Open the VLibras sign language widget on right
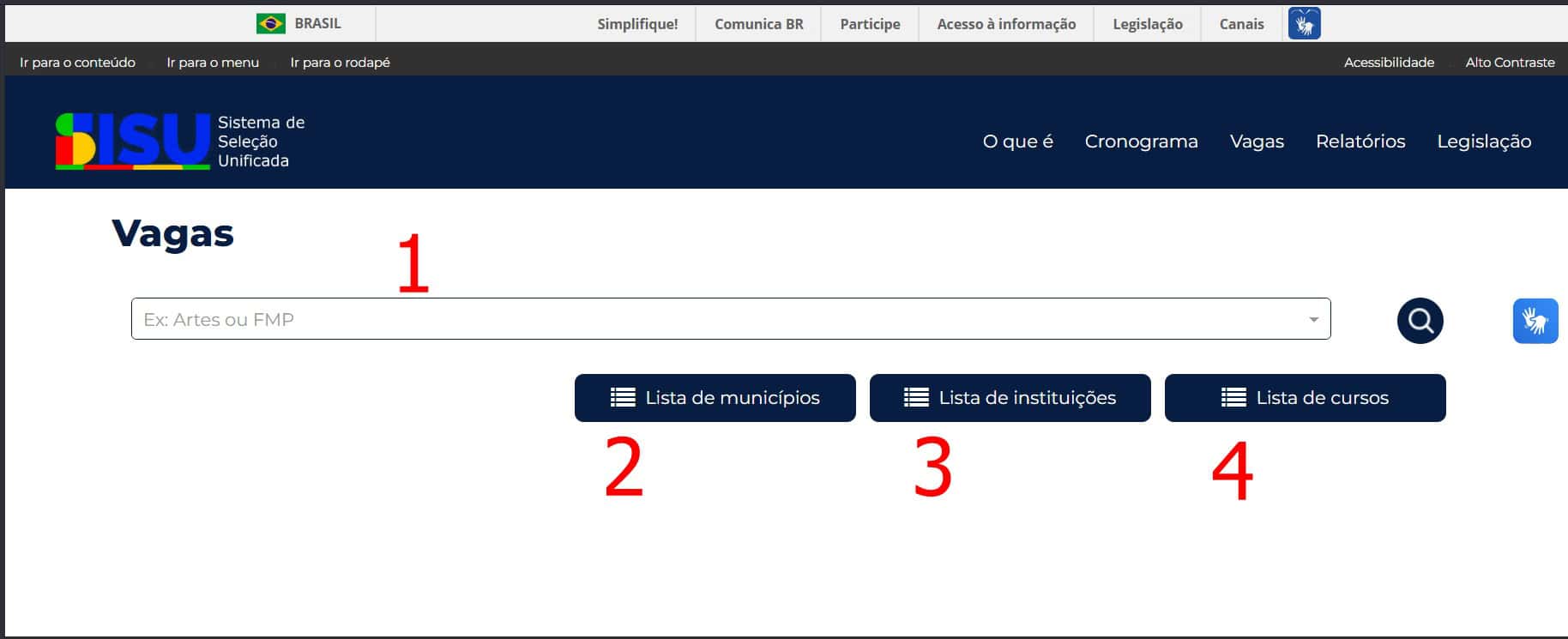 pos(1535,321)
